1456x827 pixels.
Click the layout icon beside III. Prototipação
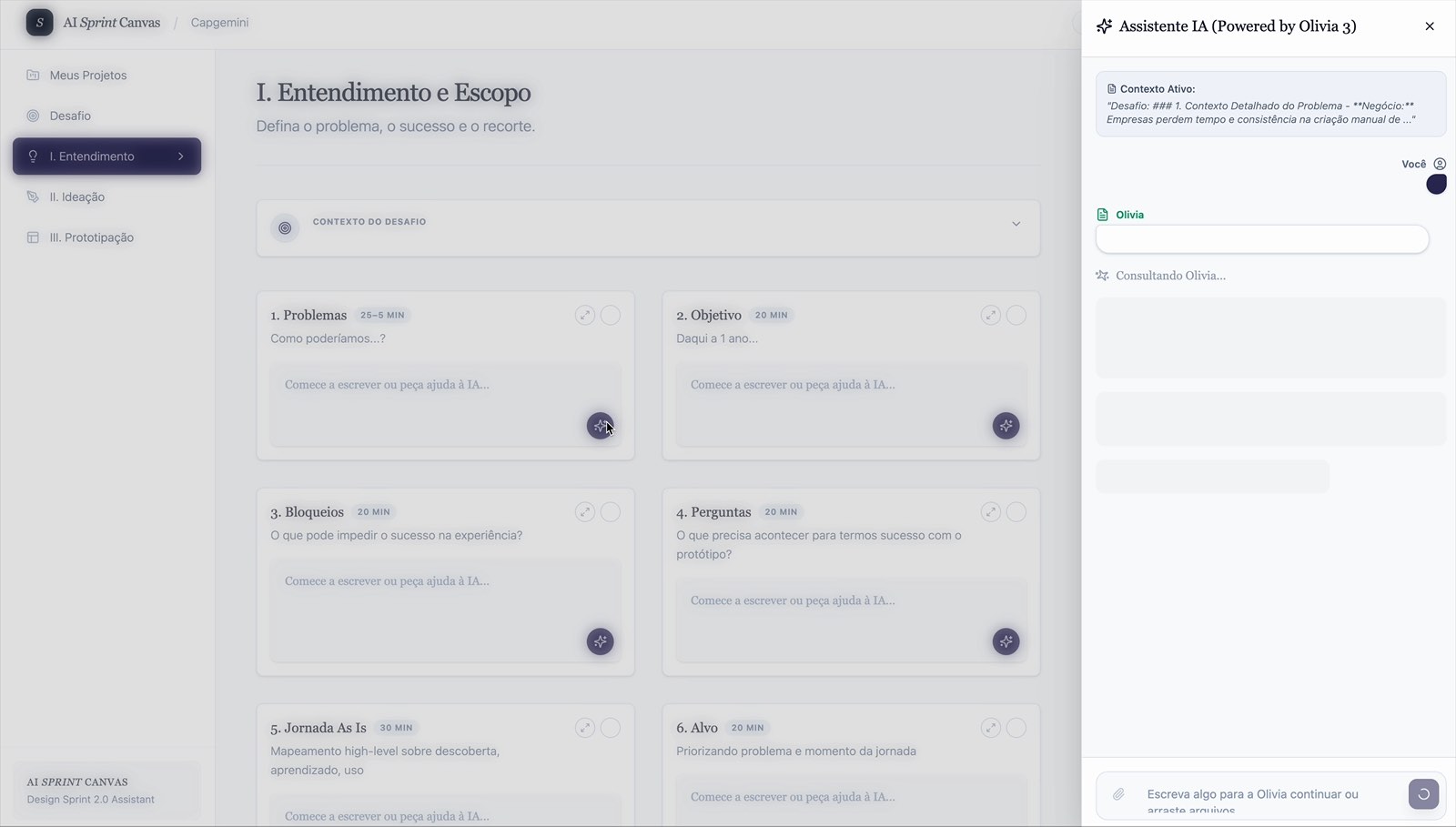33,237
